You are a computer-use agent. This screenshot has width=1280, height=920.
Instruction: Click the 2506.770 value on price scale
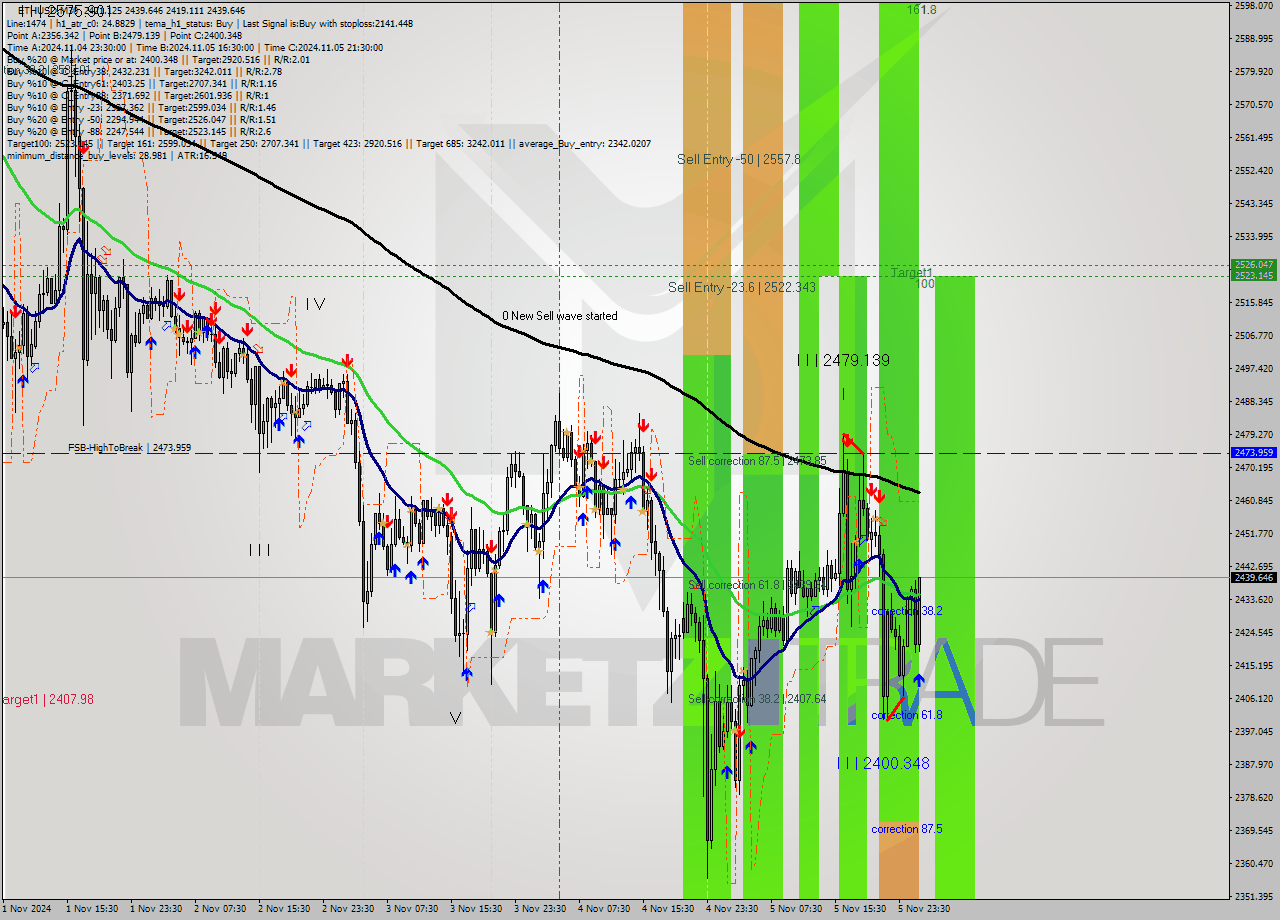(x=1253, y=336)
